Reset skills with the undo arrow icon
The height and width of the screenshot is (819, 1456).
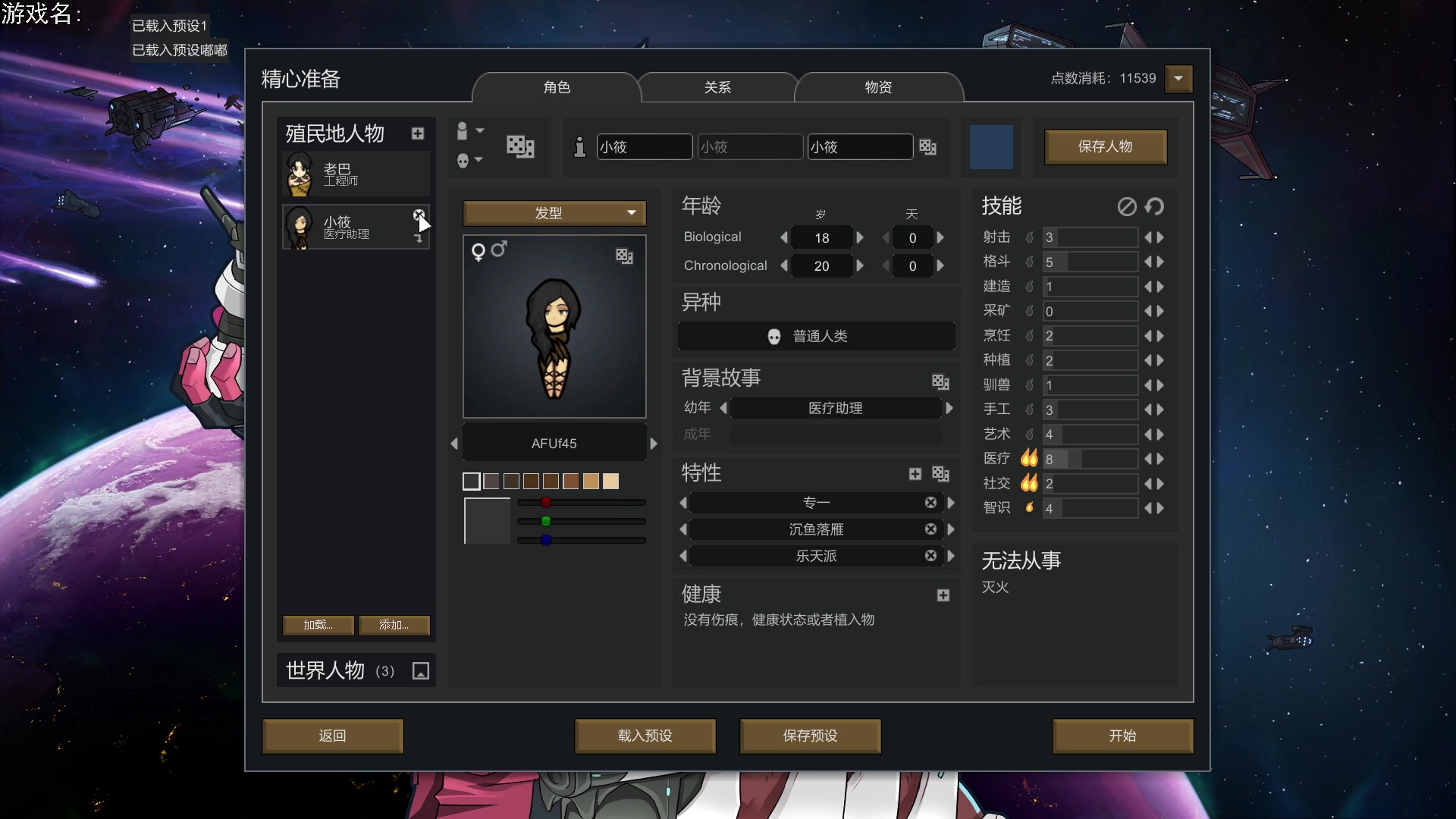1155,206
